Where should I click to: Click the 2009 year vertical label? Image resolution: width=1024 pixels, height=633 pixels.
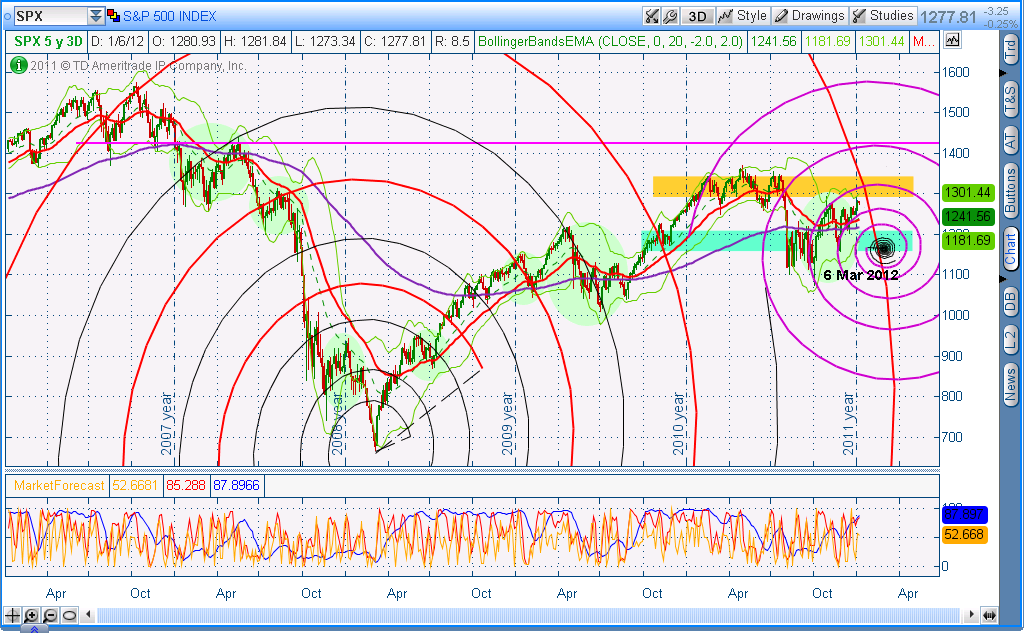coord(507,423)
